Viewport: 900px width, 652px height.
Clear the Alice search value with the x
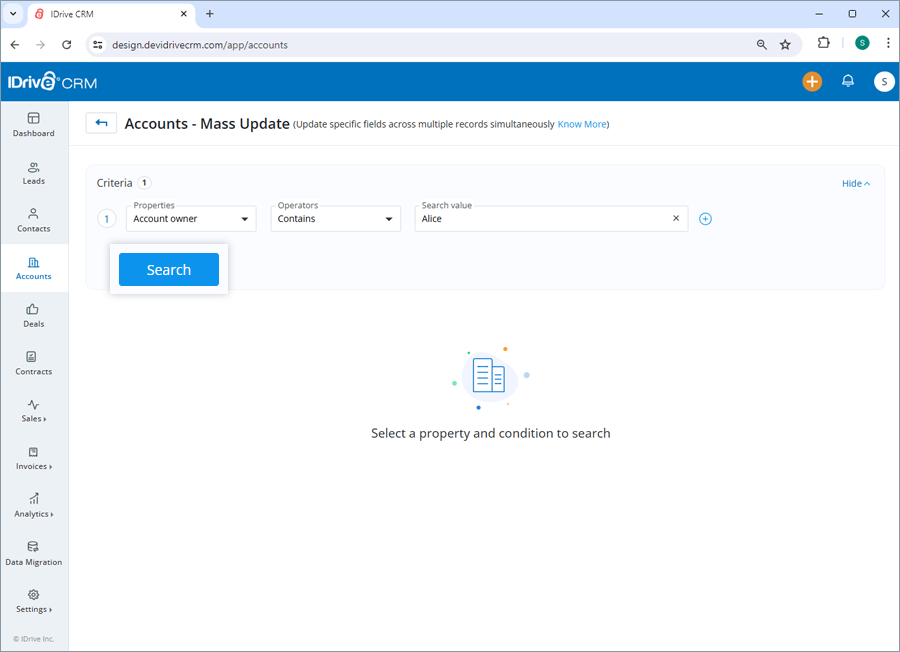pos(676,218)
